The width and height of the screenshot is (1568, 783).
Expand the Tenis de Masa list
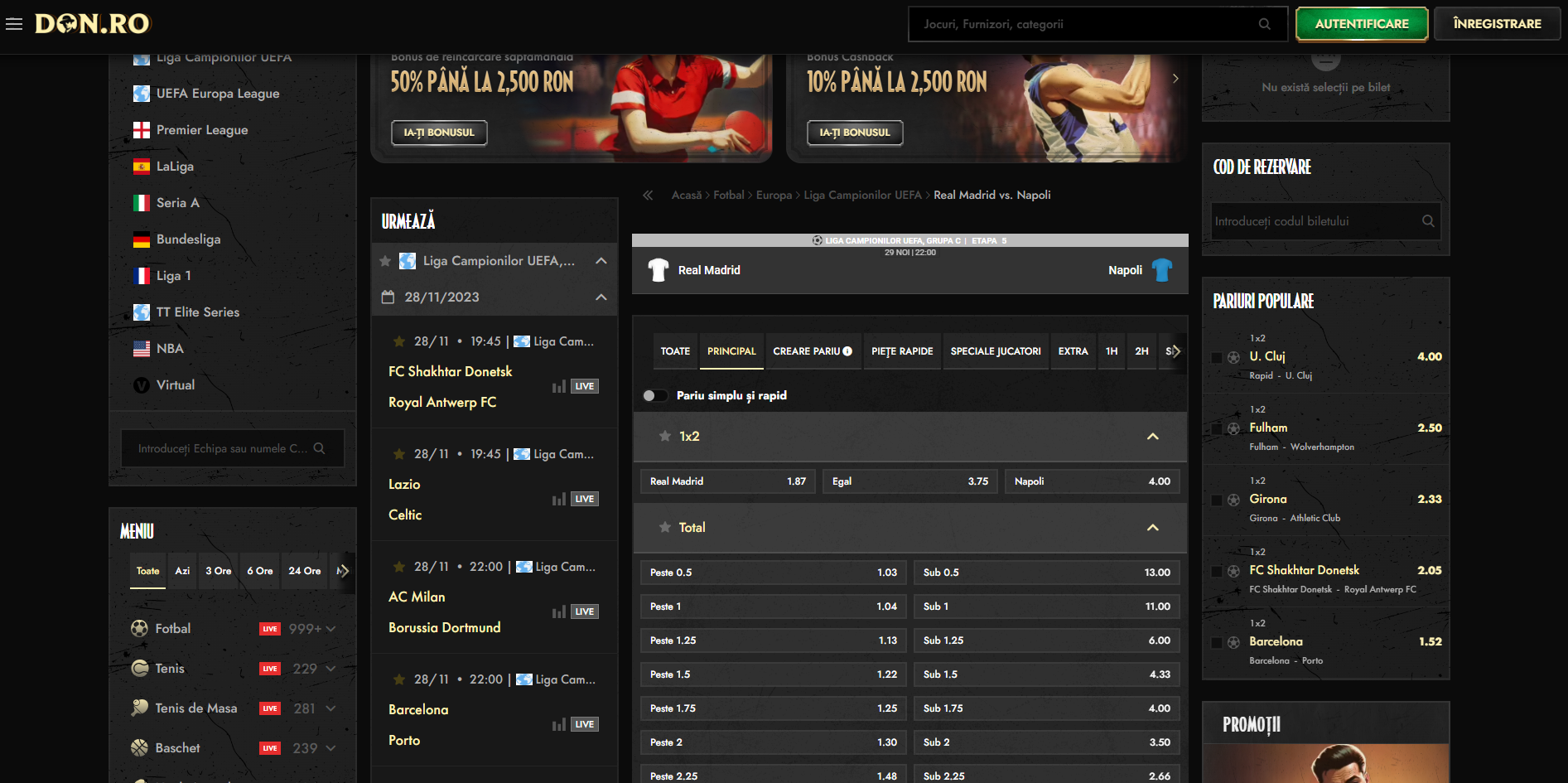click(x=331, y=708)
